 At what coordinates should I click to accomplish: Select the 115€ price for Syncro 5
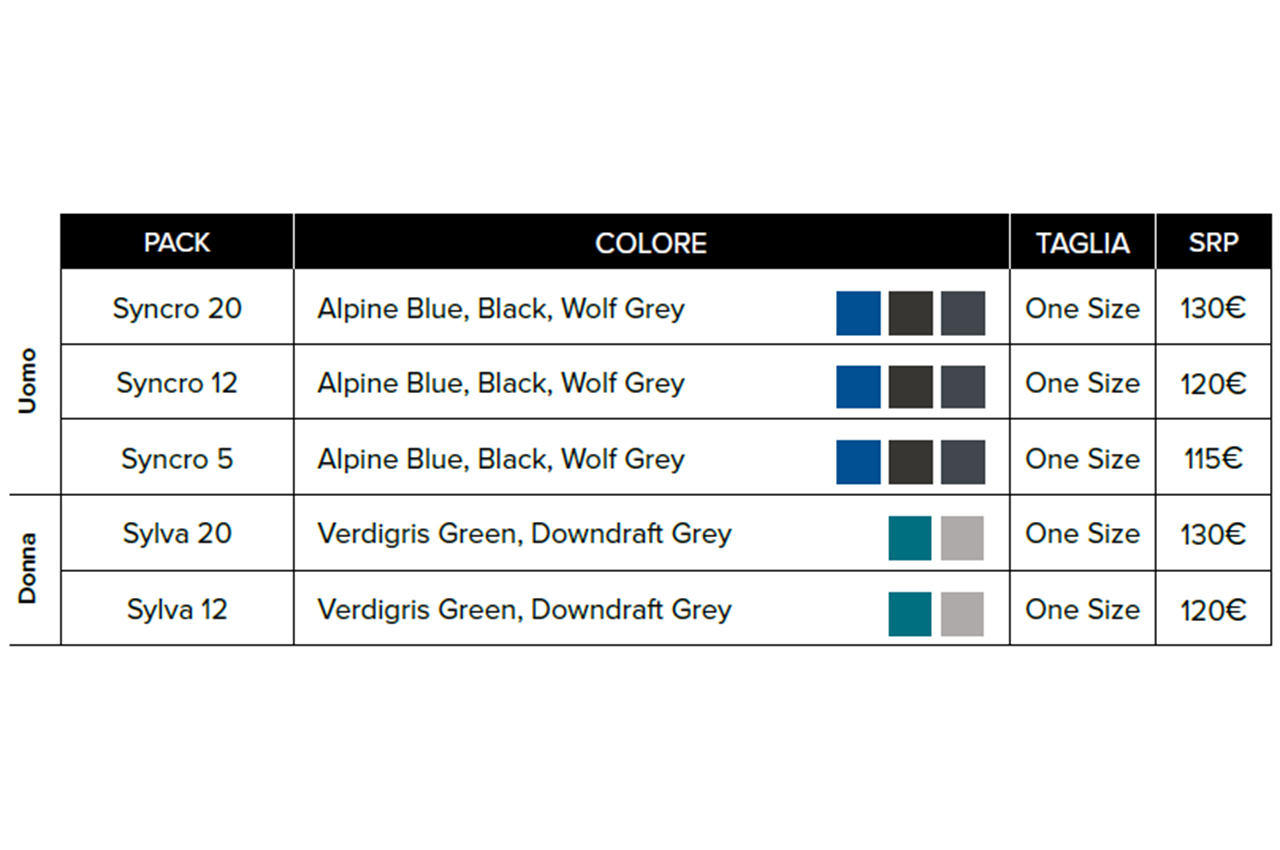point(1214,459)
